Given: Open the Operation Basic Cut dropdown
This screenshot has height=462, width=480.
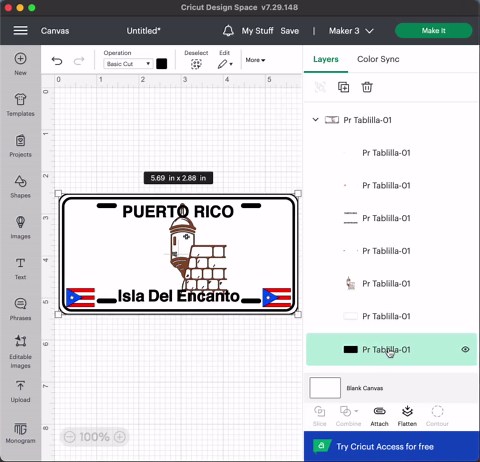Looking at the screenshot, I should 128,64.
